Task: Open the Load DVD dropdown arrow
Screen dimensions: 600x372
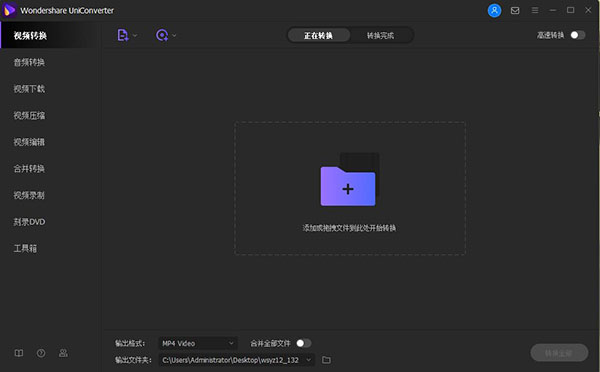Action: click(x=174, y=36)
